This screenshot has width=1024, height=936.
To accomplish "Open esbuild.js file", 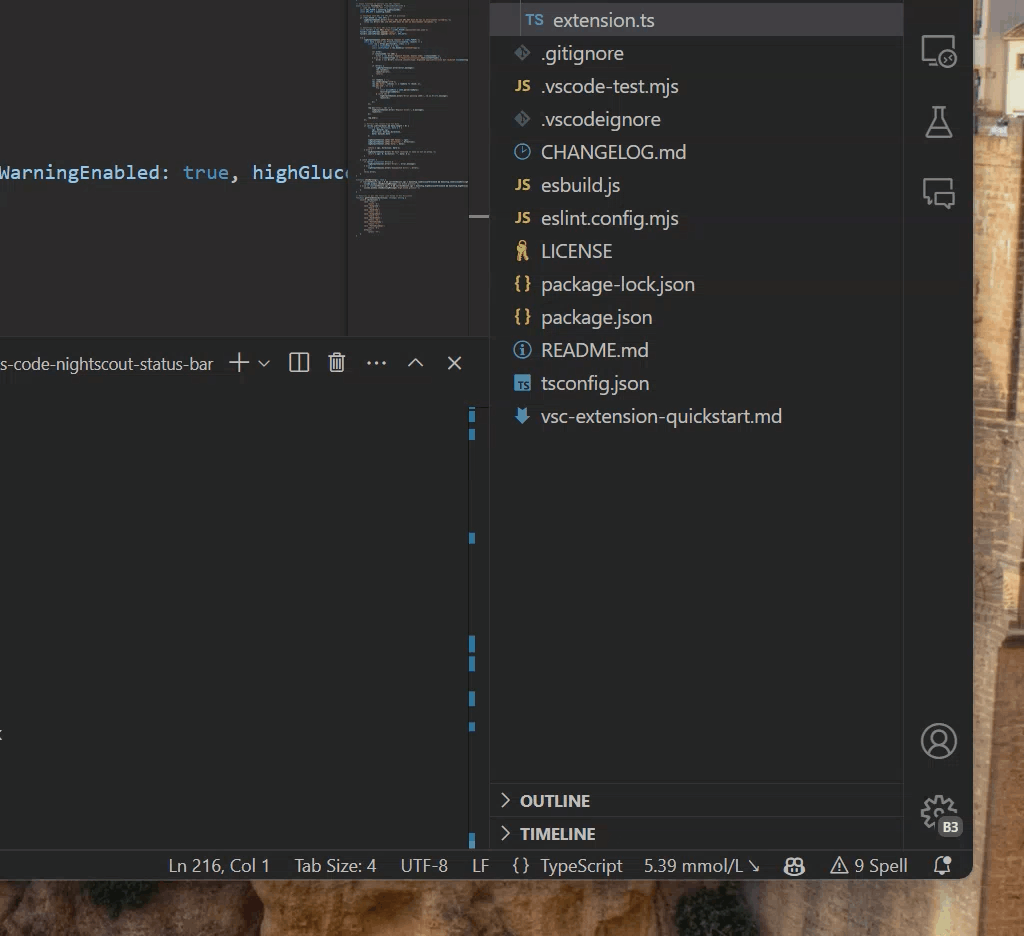I will [696, 186].
